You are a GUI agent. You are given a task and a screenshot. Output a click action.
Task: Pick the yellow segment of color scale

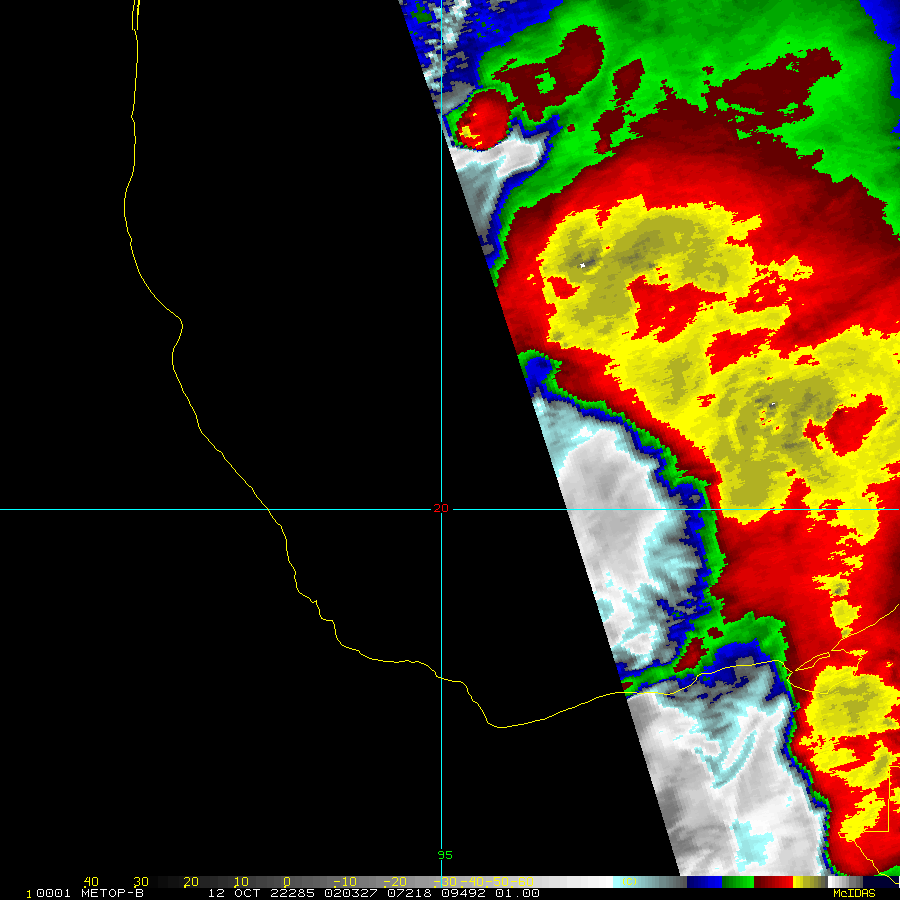point(810,882)
